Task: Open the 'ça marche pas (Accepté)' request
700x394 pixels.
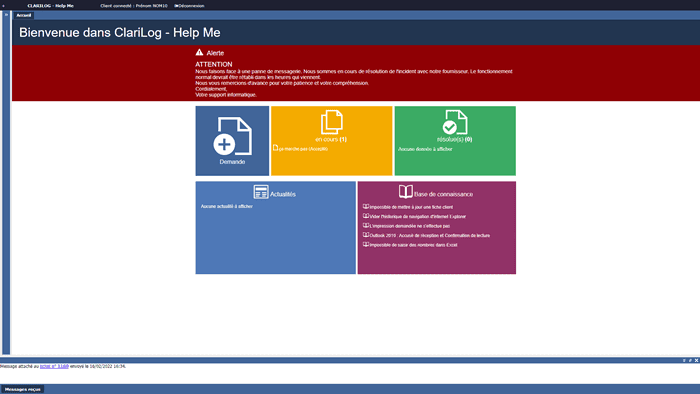Action: [x=303, y=149]
